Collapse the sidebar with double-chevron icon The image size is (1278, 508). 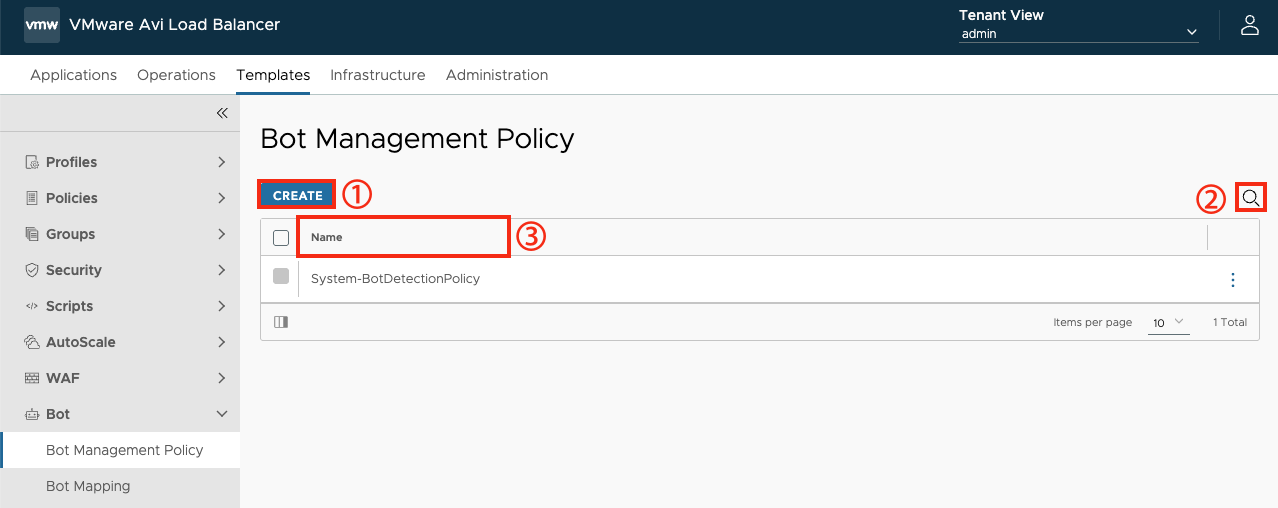pos(222,113)
